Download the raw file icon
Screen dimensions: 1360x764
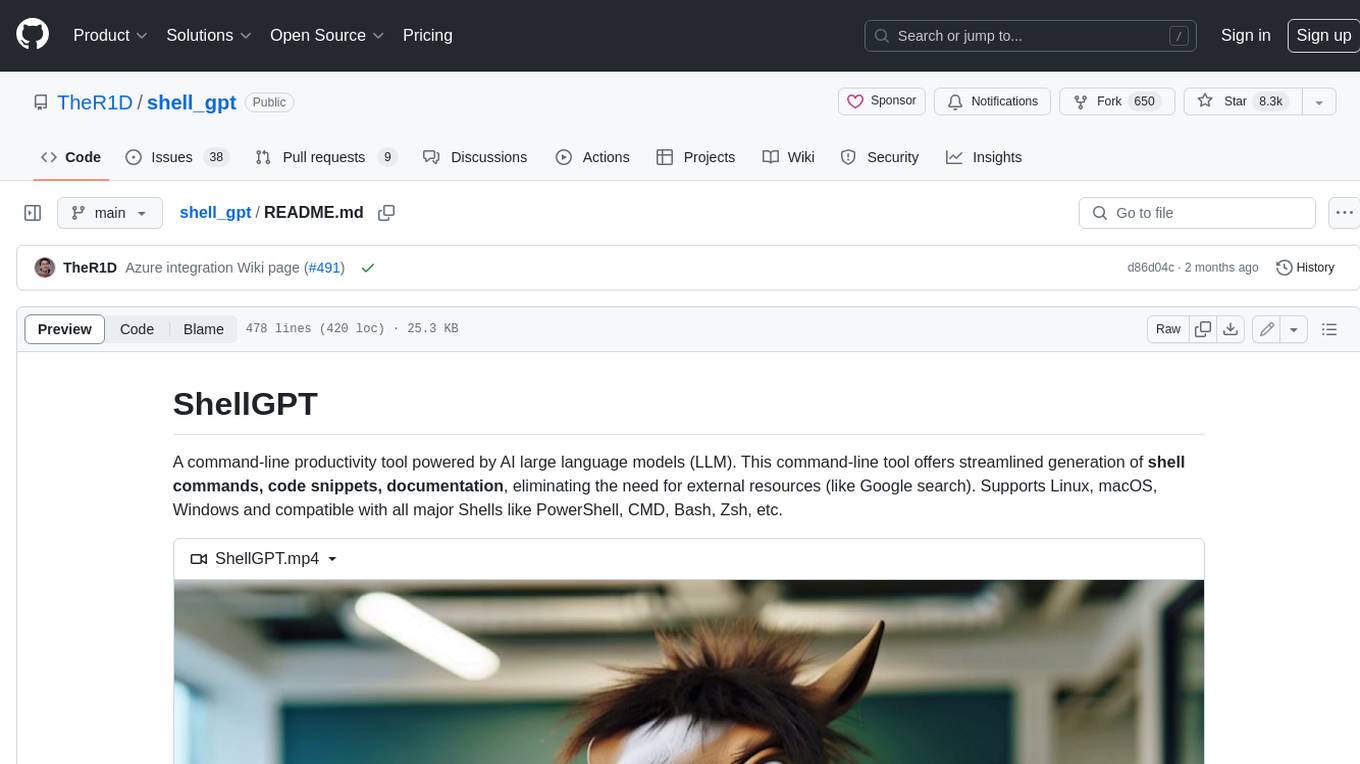pos(1231,329)
